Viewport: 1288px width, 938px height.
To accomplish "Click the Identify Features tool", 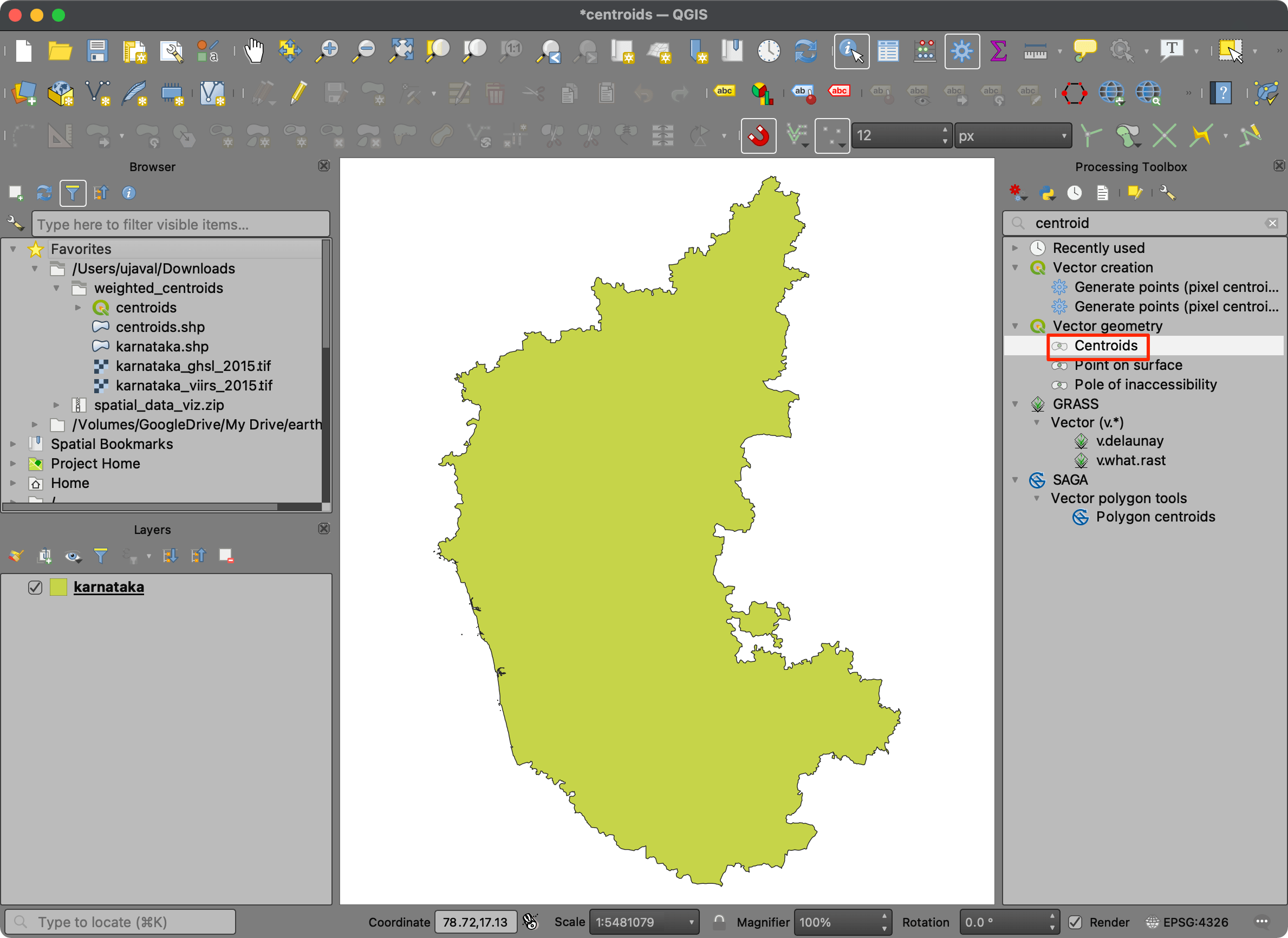I will pos(851,51).
